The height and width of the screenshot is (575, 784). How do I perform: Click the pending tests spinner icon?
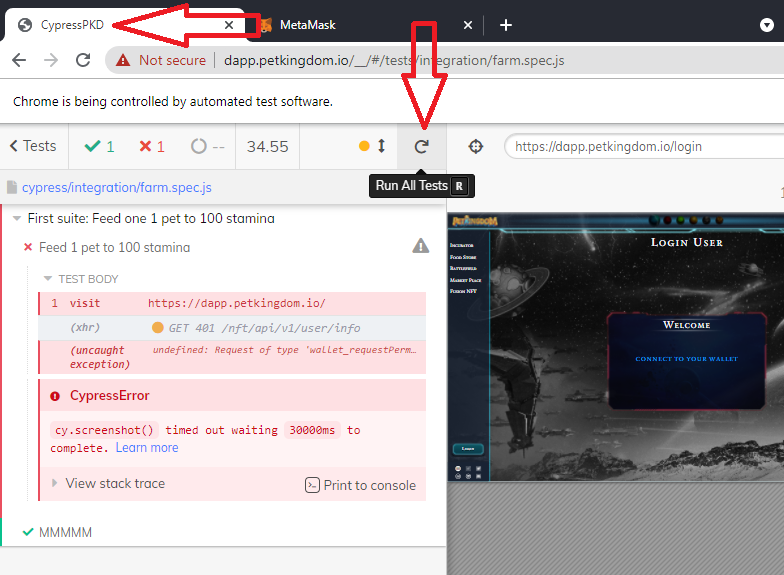pos(198,146)
